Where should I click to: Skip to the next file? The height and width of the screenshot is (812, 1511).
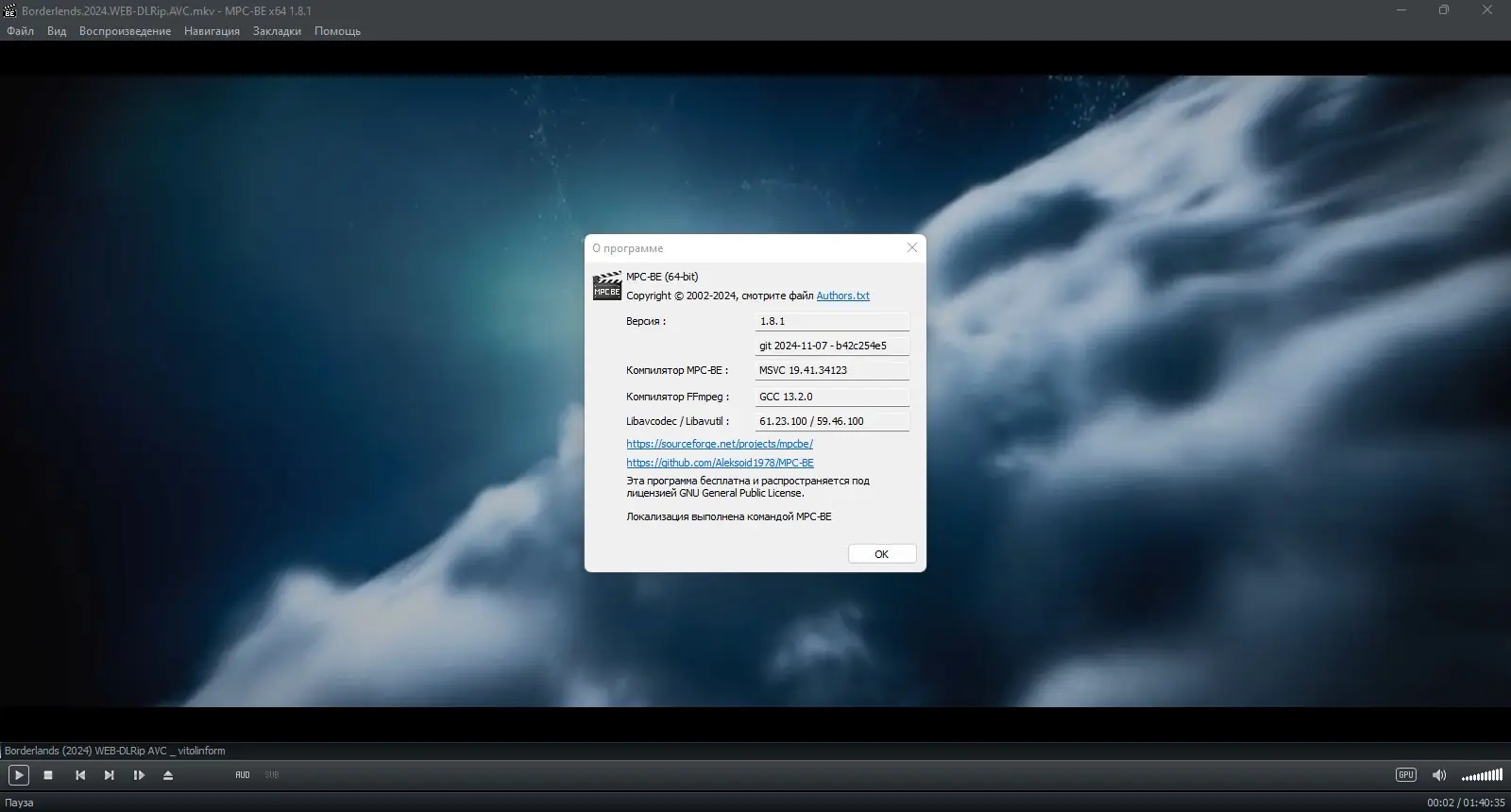[110, 775]
